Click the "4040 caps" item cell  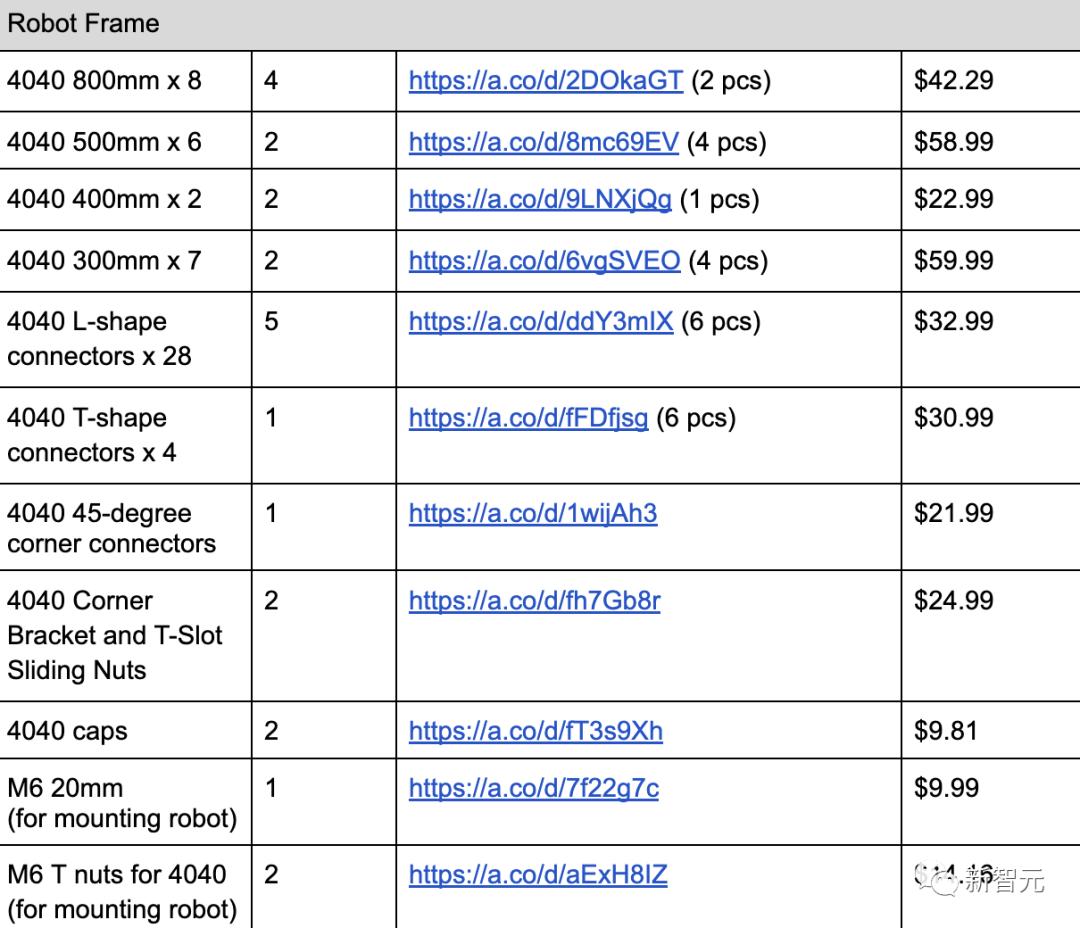point(67,731)
